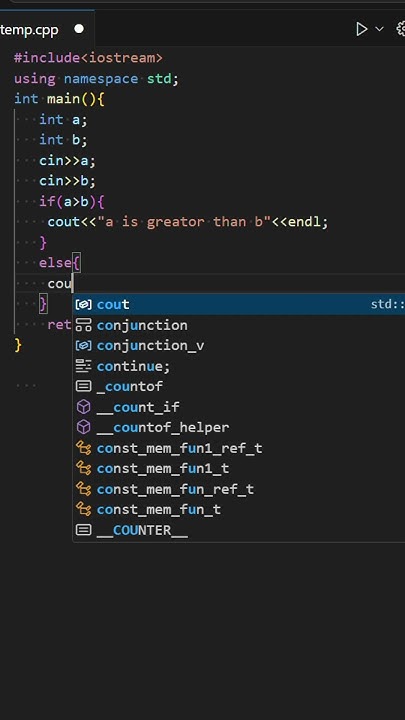Select the cout suggestion

click(x=239, y=304)
